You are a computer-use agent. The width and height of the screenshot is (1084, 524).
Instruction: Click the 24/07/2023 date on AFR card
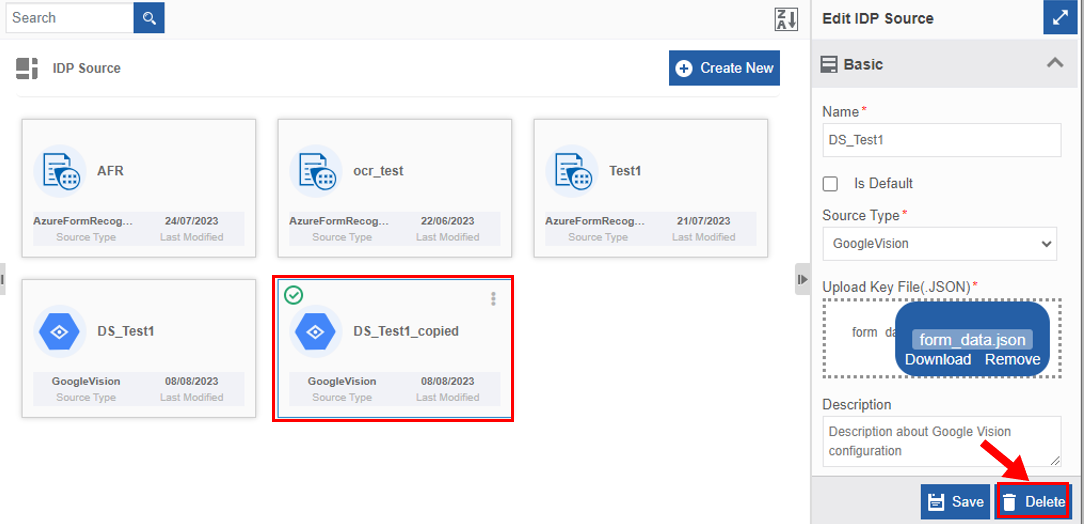(191, 221)
